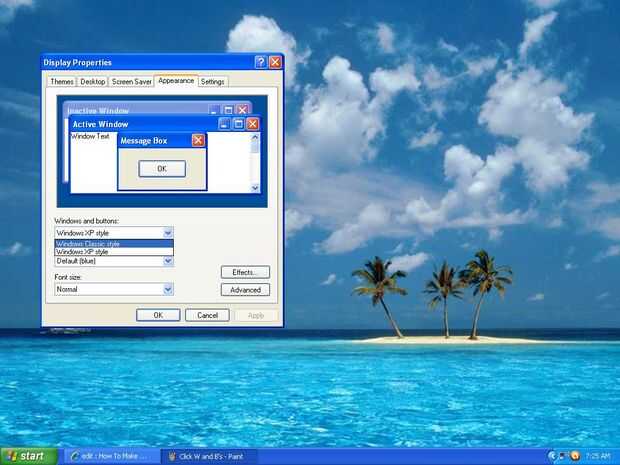Click Active Window preview maximize icon
This screenshot has height=465, width=620.
[238, 124]
